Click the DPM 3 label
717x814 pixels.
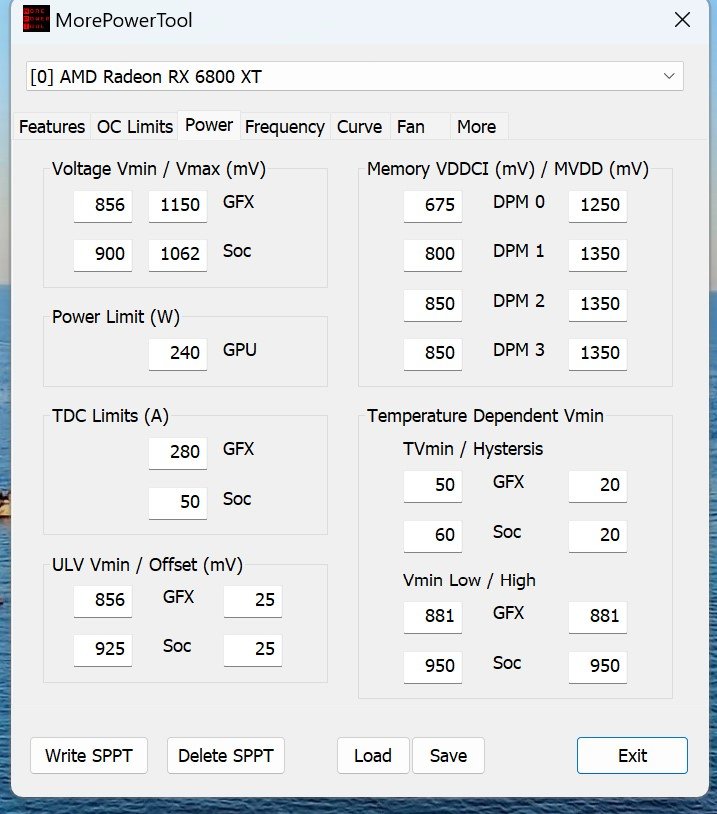pyautogui.click(x=518, y=350)
